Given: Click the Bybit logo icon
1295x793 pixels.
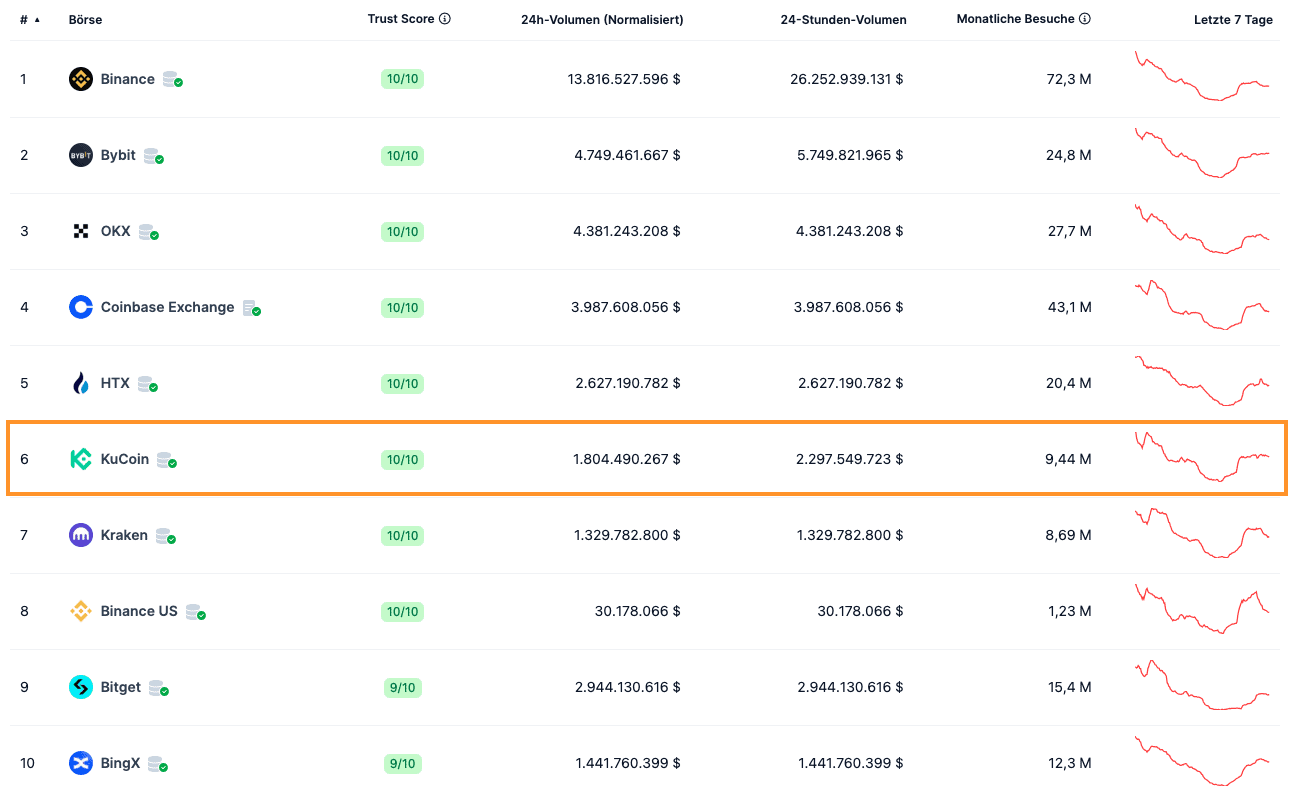Looking at the screenshot, I should [81, 155].
